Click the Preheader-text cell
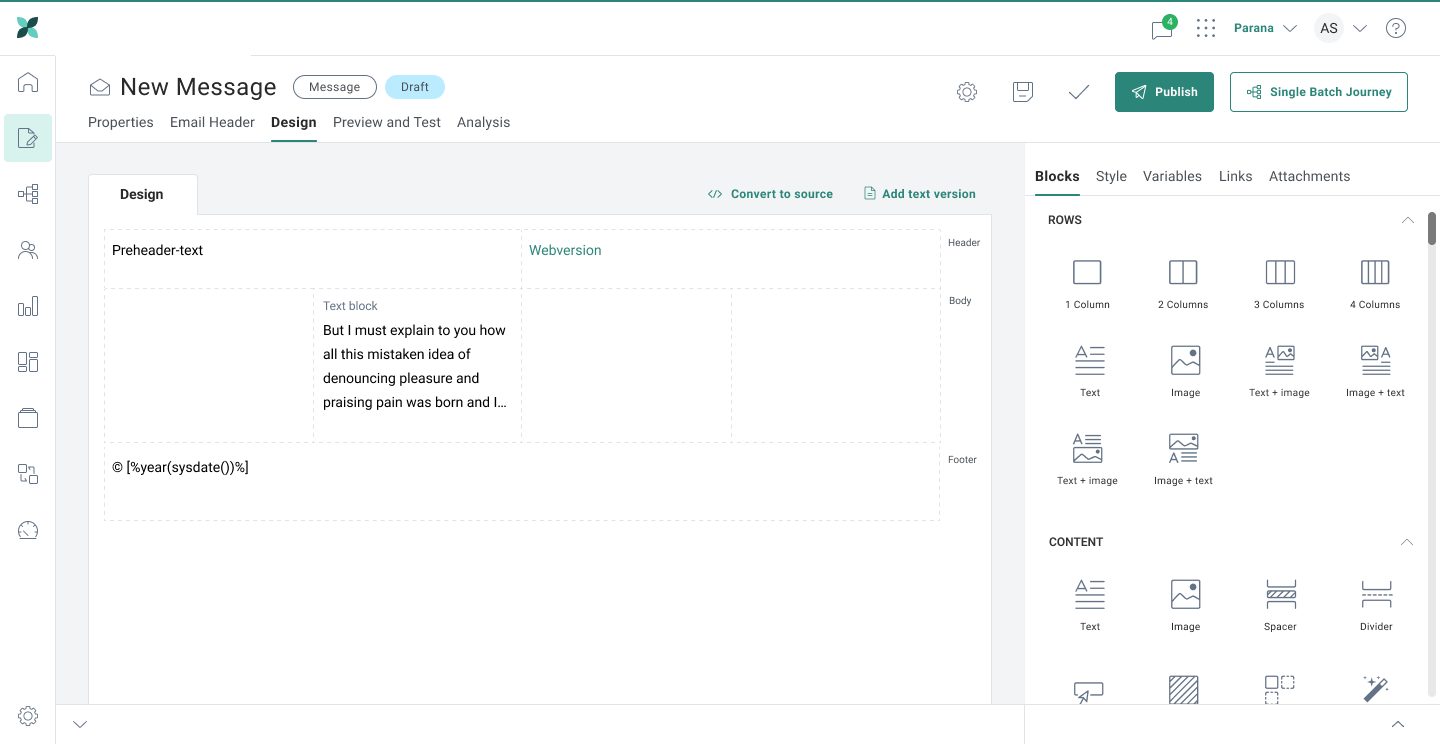The height and width of the screenshot is (744, 1440). tap(313, 259)
